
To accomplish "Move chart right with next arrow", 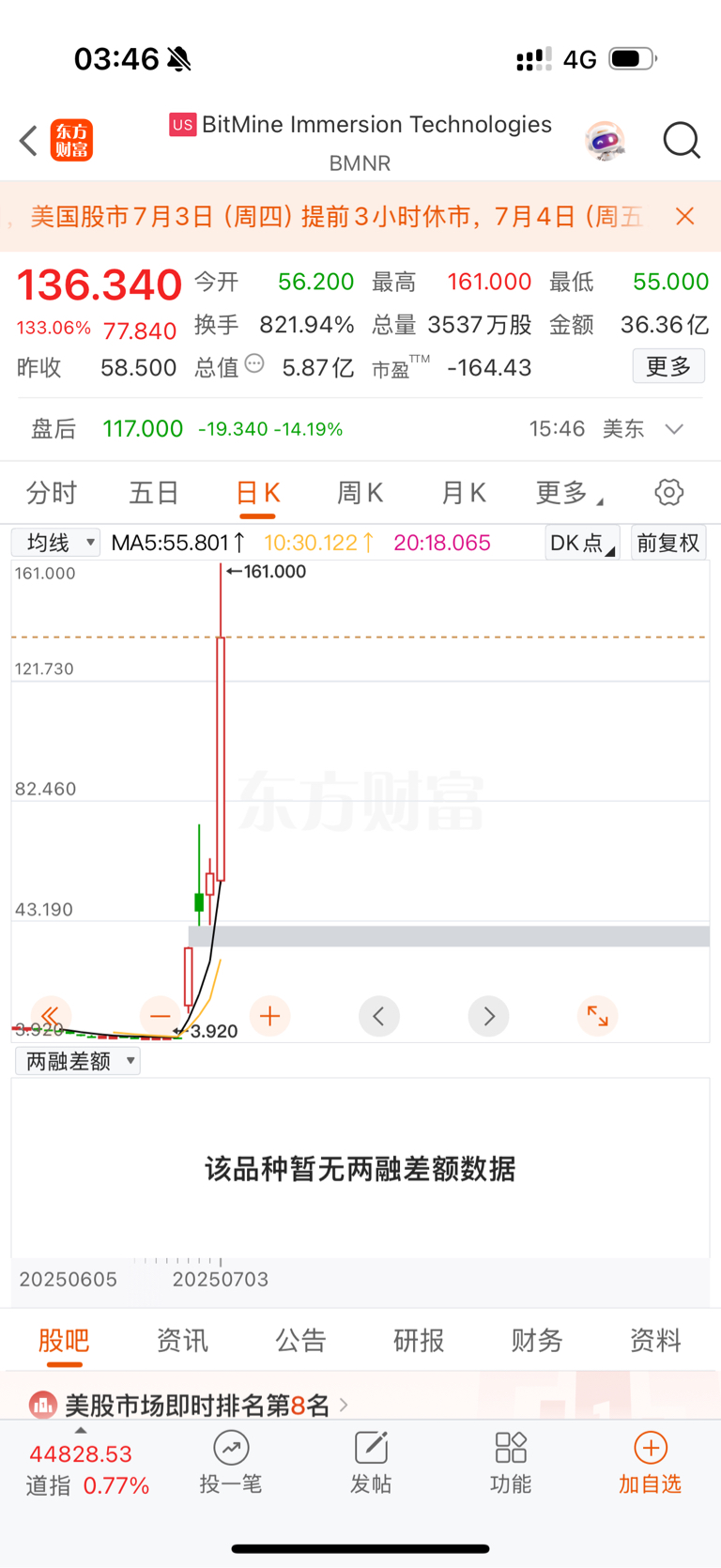I will [488, 1016].
